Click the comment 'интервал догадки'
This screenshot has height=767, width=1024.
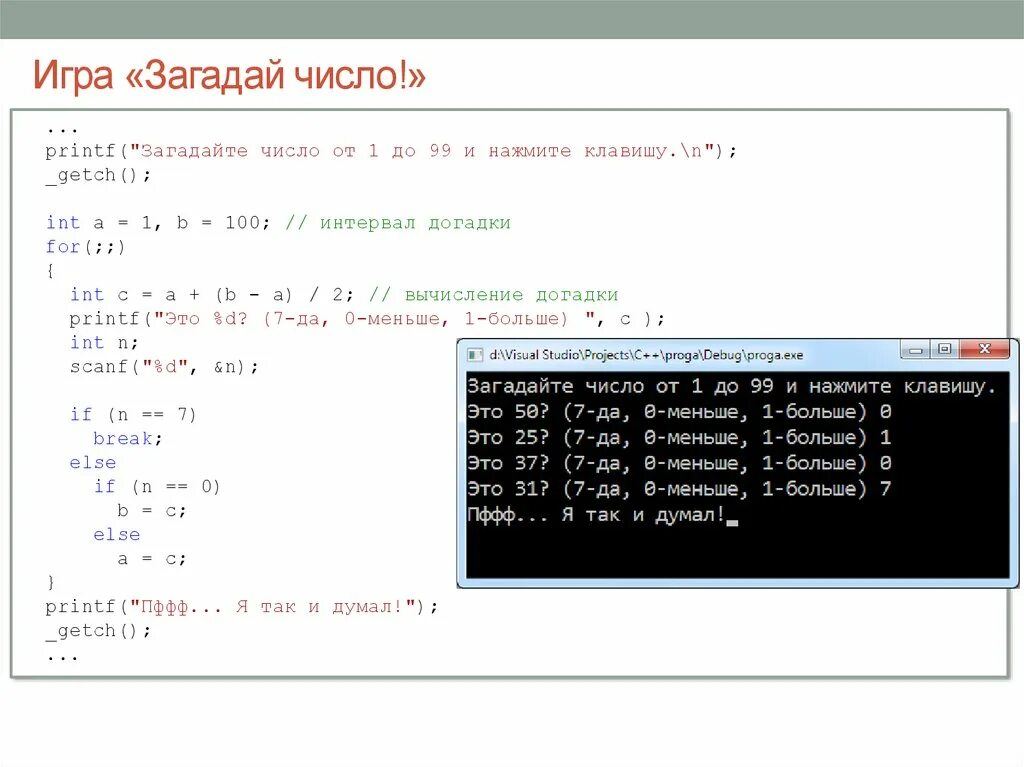(415, 223)
